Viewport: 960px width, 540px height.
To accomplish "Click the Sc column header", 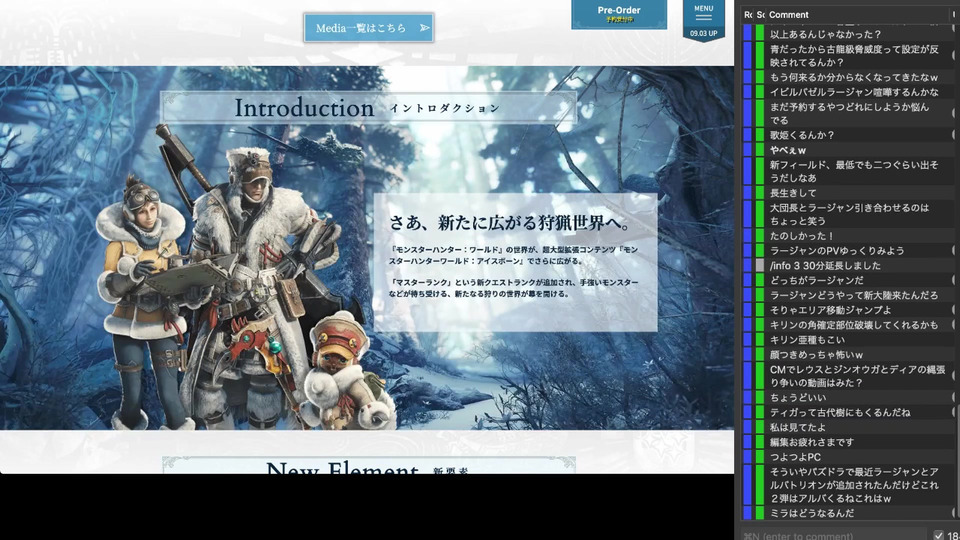I will [760, 15].
